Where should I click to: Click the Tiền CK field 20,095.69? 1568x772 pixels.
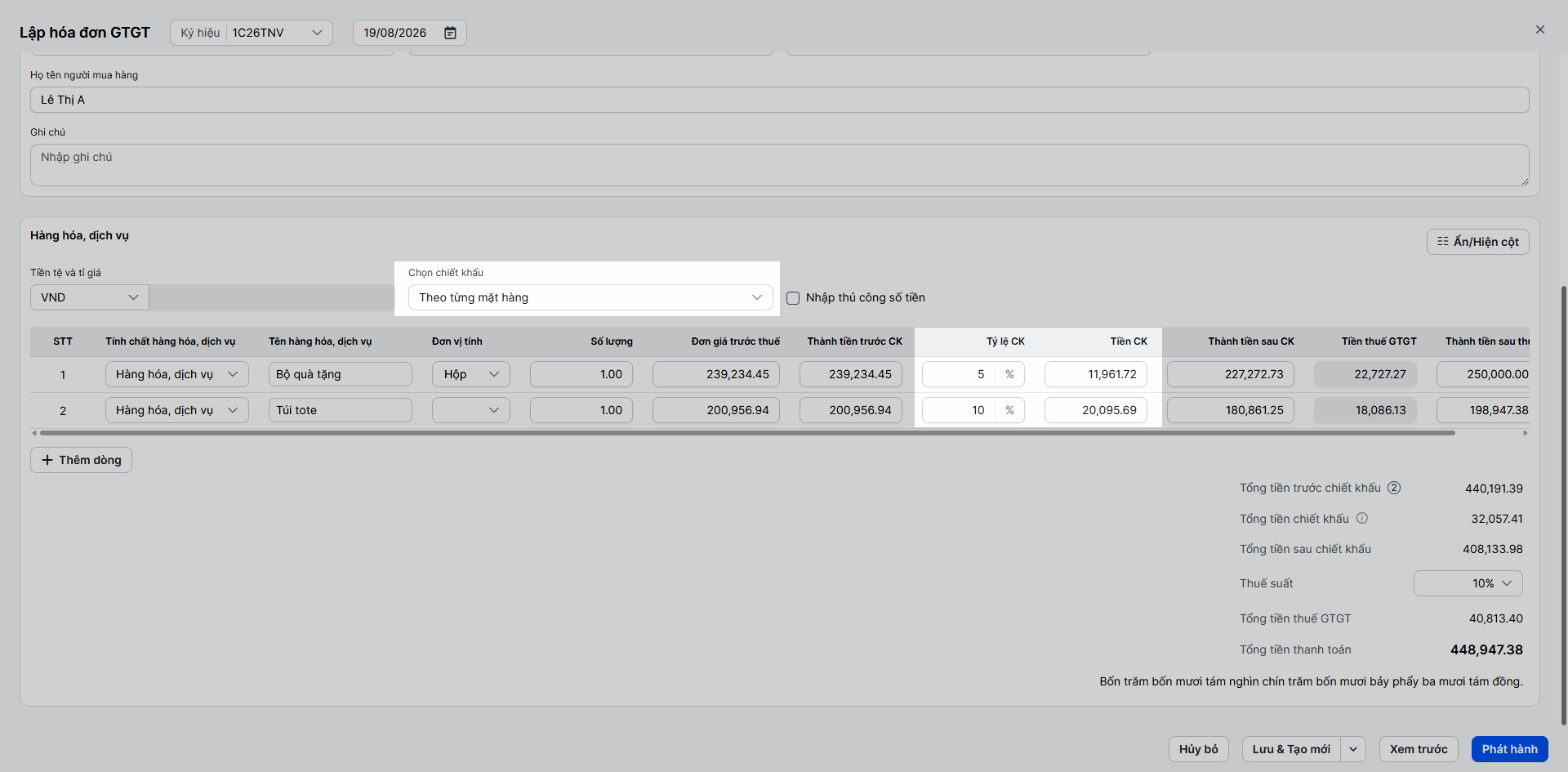1096,410
